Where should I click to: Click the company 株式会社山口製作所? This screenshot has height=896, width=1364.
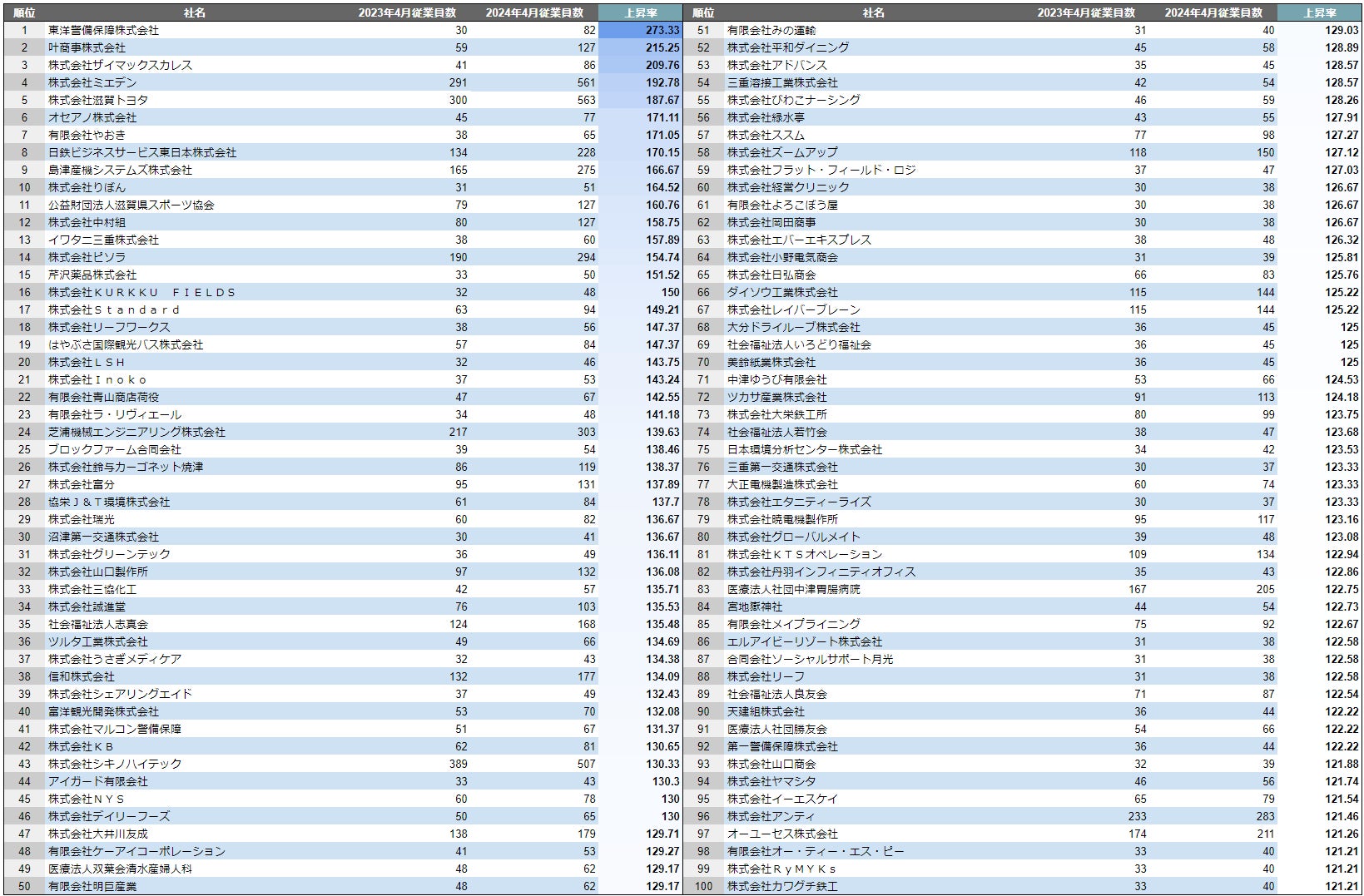pyautogui.click(x=98, y=572)
